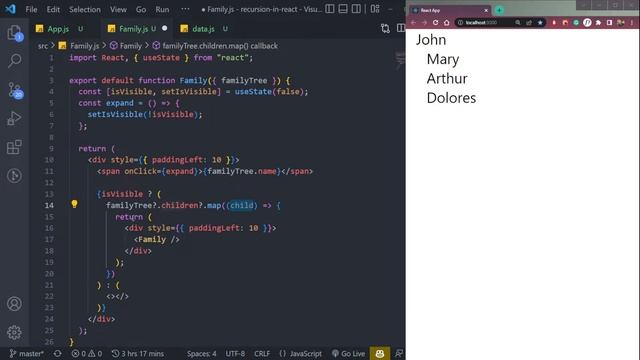Click the VS Code logo in title bar
The image size is (640, 360).
click(11, 9)
